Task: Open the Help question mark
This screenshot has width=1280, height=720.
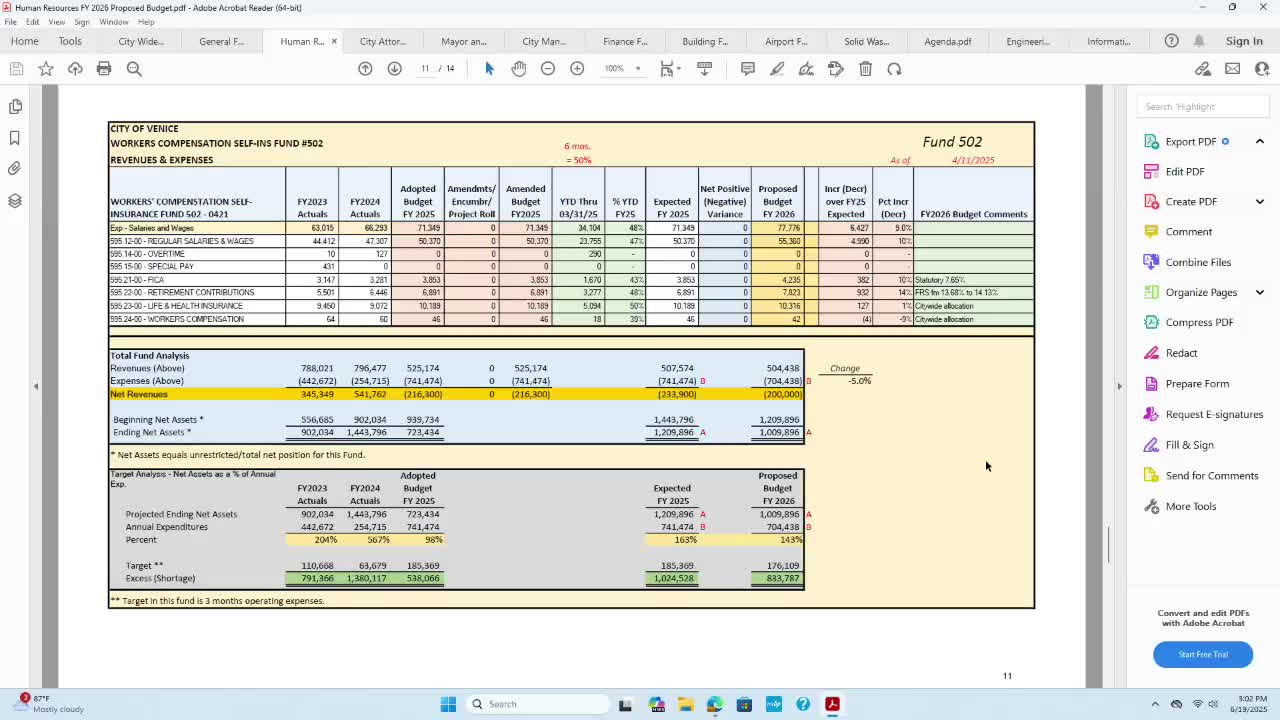Action: click(x=1171, y=41)
